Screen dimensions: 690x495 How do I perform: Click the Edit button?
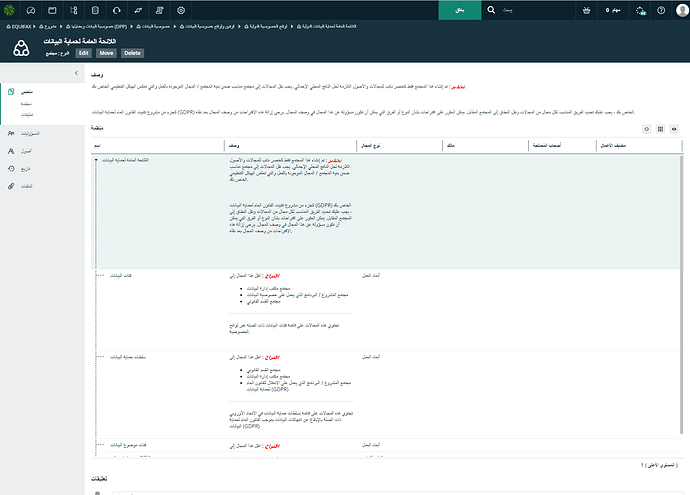pos(84,53)
